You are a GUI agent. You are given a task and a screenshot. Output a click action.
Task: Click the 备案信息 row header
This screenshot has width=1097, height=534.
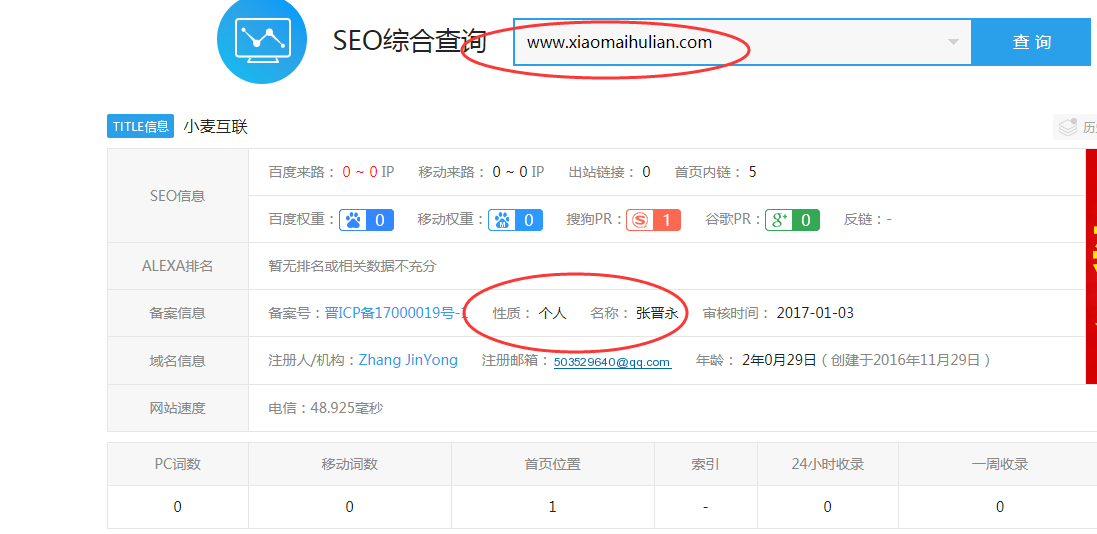[x=178, y=313]
